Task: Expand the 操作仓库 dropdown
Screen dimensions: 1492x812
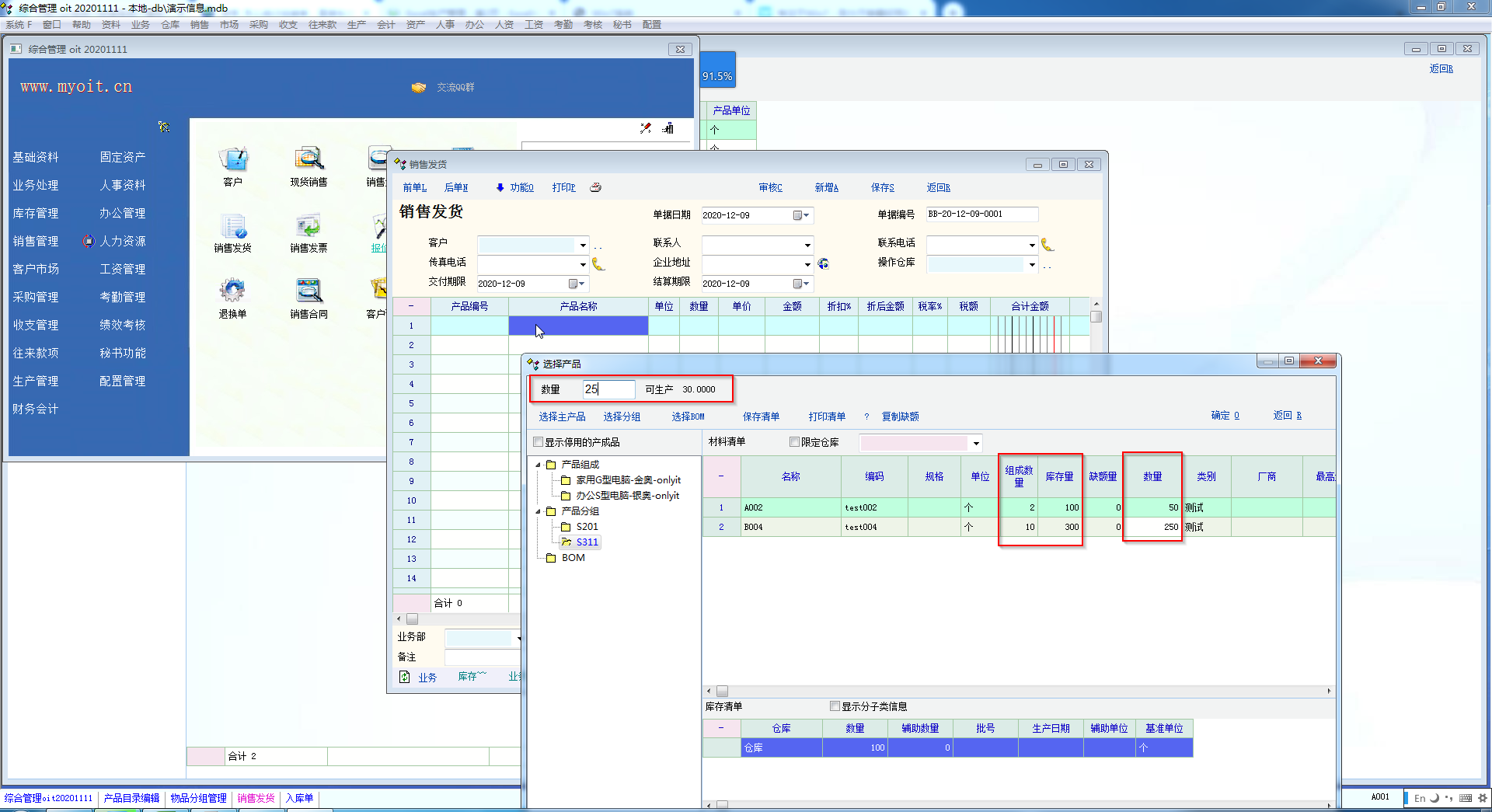Action: (1032, 265)
